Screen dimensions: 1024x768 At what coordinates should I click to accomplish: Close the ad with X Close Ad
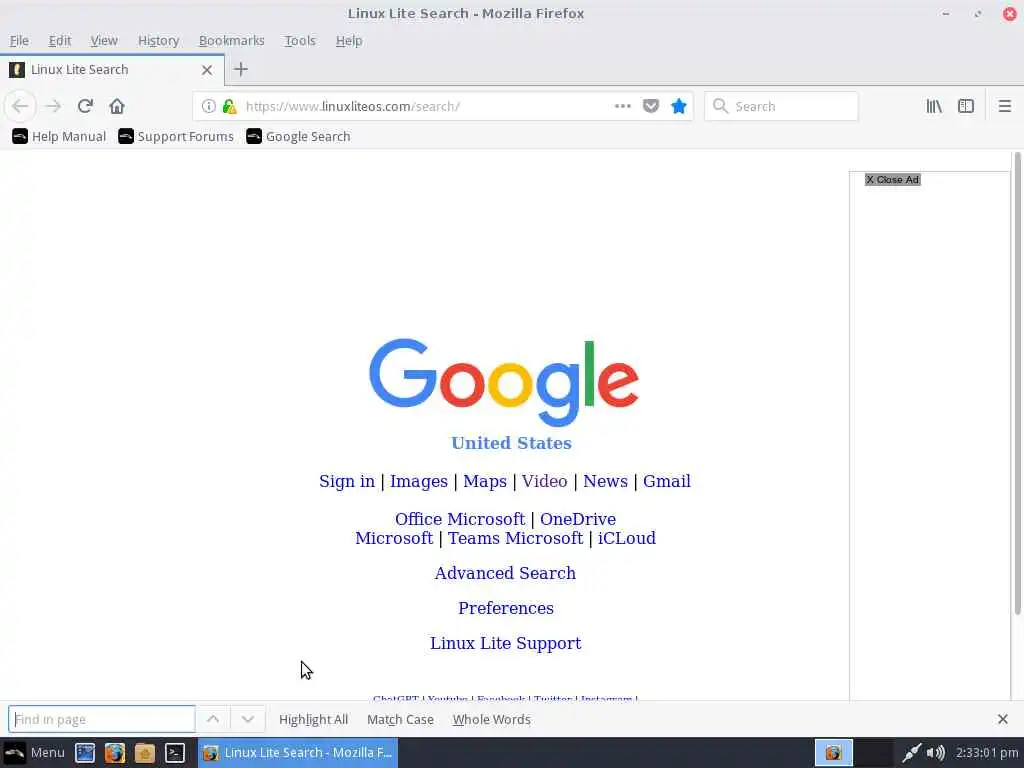pos(893,180)
